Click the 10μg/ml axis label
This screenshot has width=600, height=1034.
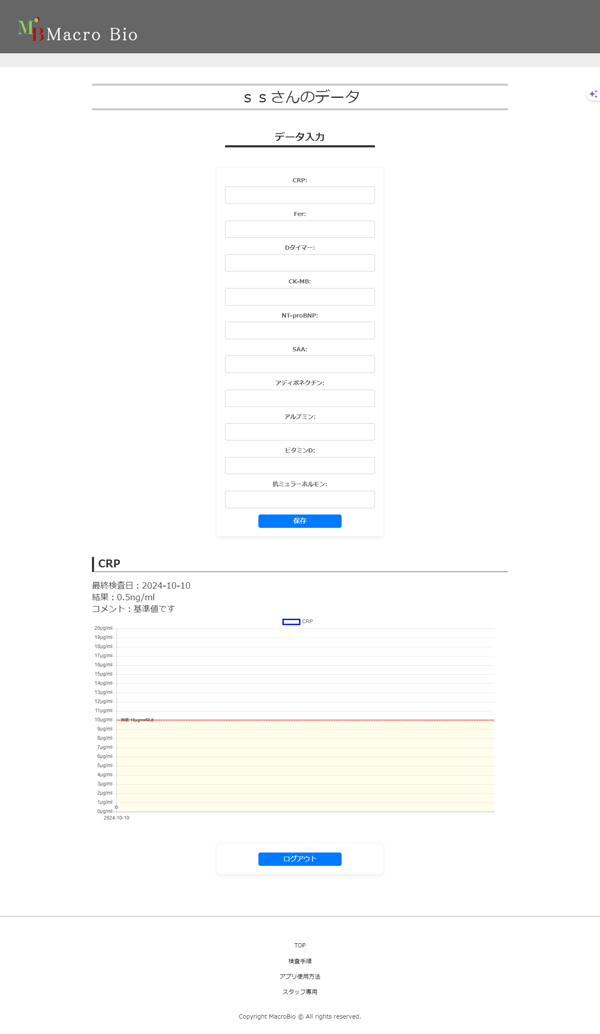point(104,720)
